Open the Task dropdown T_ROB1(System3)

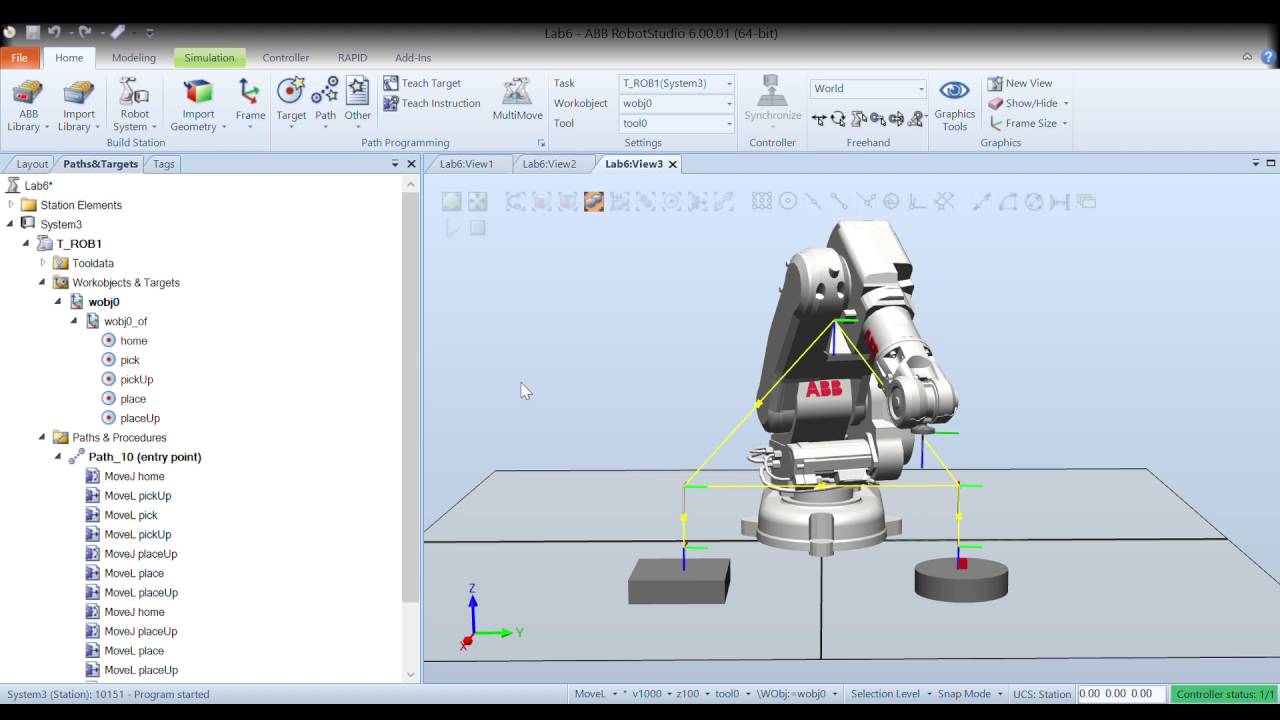(x=677, y=84)
